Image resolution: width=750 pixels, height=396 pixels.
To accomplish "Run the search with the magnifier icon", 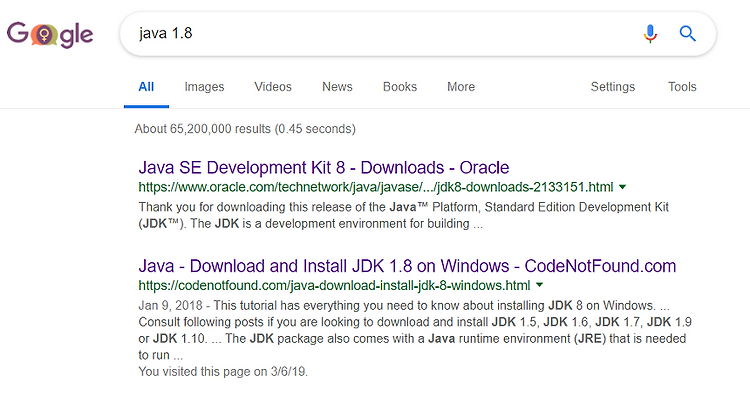I will pos(687,33).
